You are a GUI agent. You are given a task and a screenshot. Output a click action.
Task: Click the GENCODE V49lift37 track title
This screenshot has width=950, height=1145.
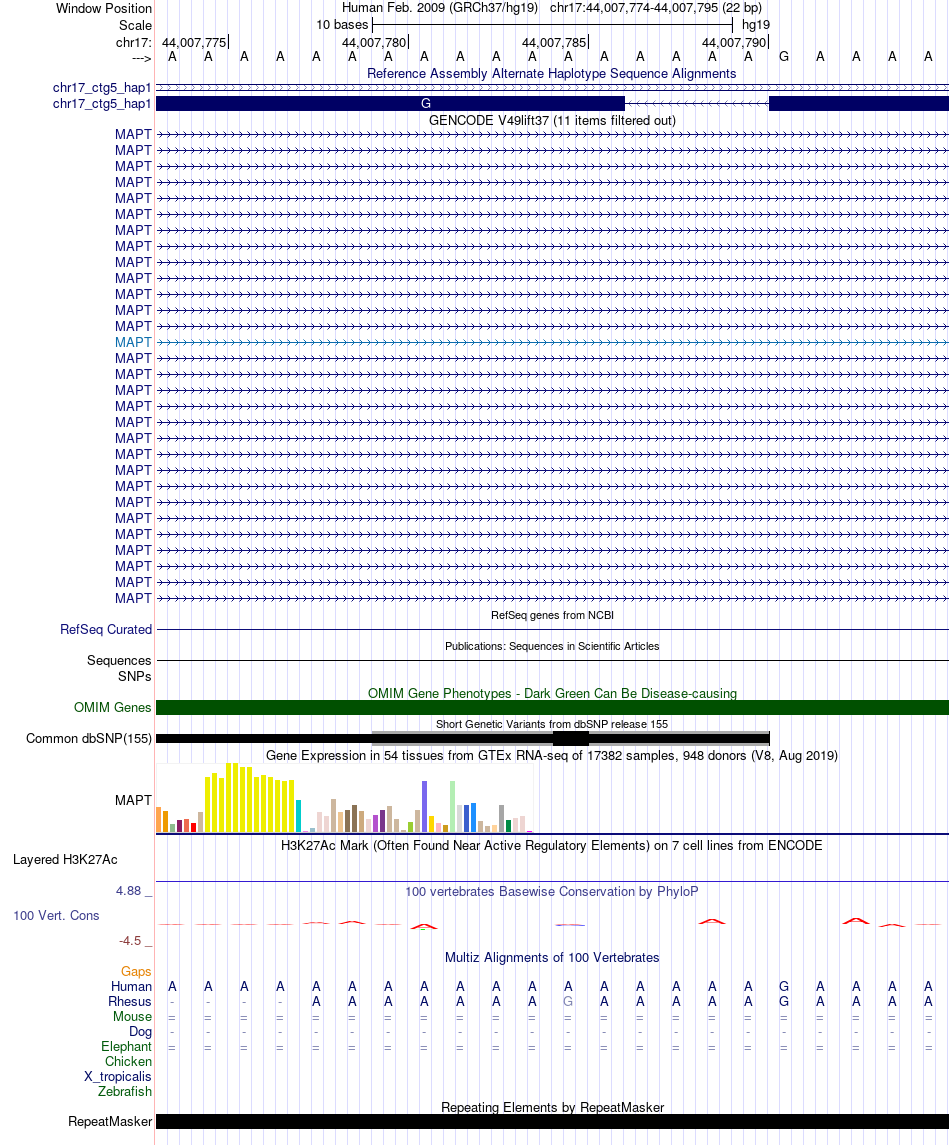(x=552, y=120)
